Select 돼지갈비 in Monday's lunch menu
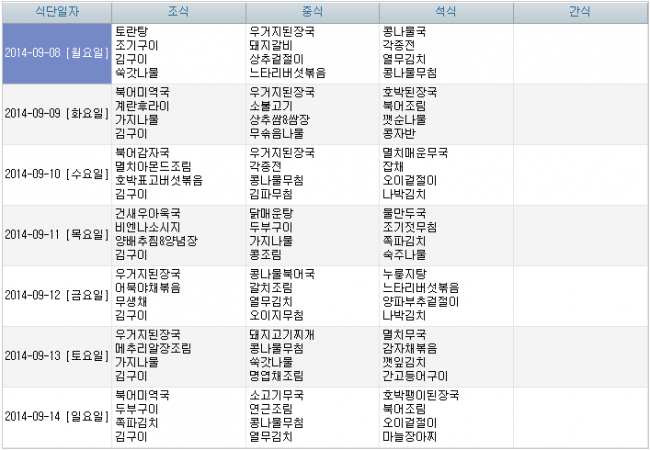Screen dimensions: 650x450 (x=271, y=45)
